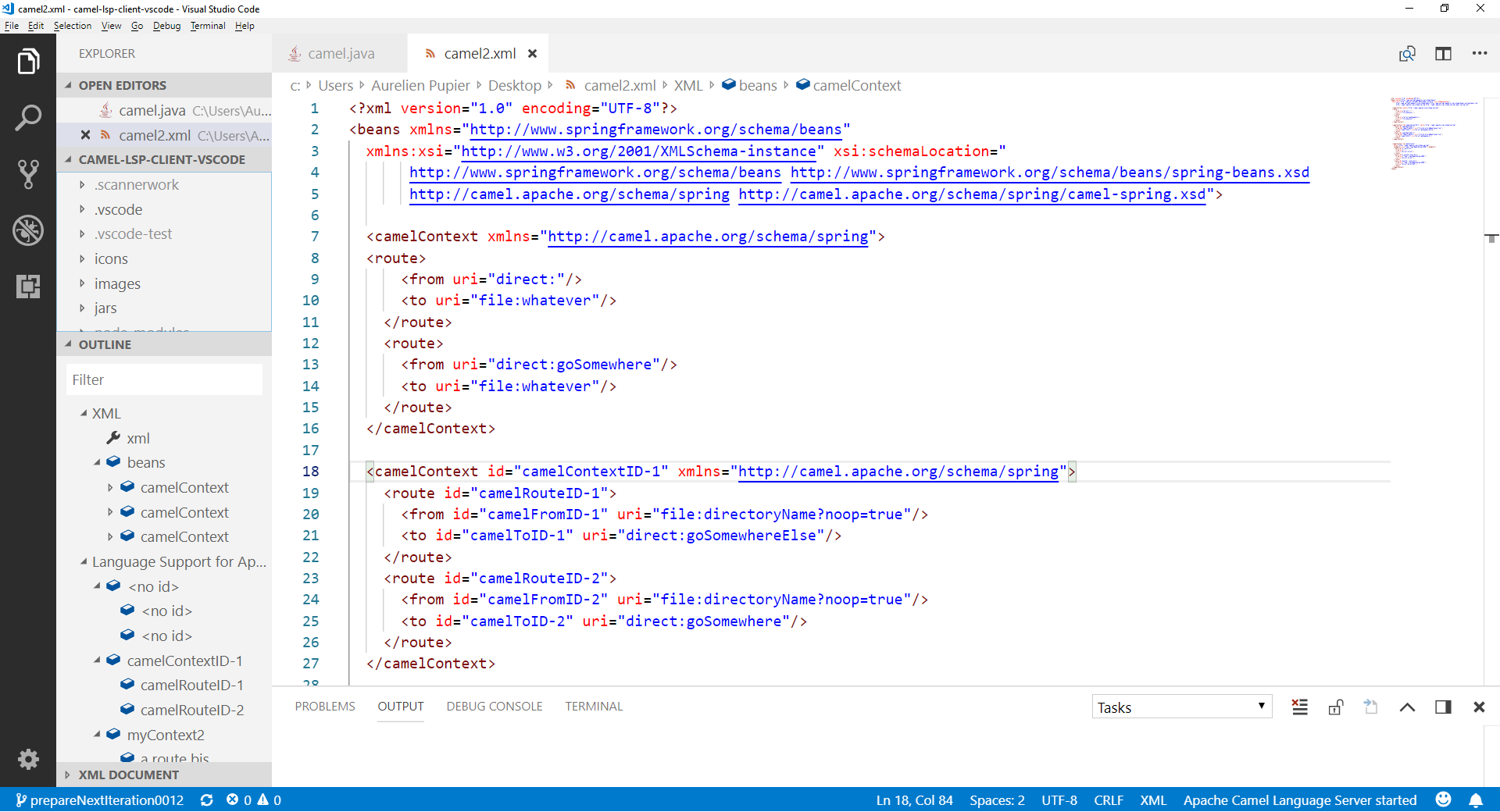Clear the Output panel content
This screenshot has width=1500, height=812.
pos(1299,707)
